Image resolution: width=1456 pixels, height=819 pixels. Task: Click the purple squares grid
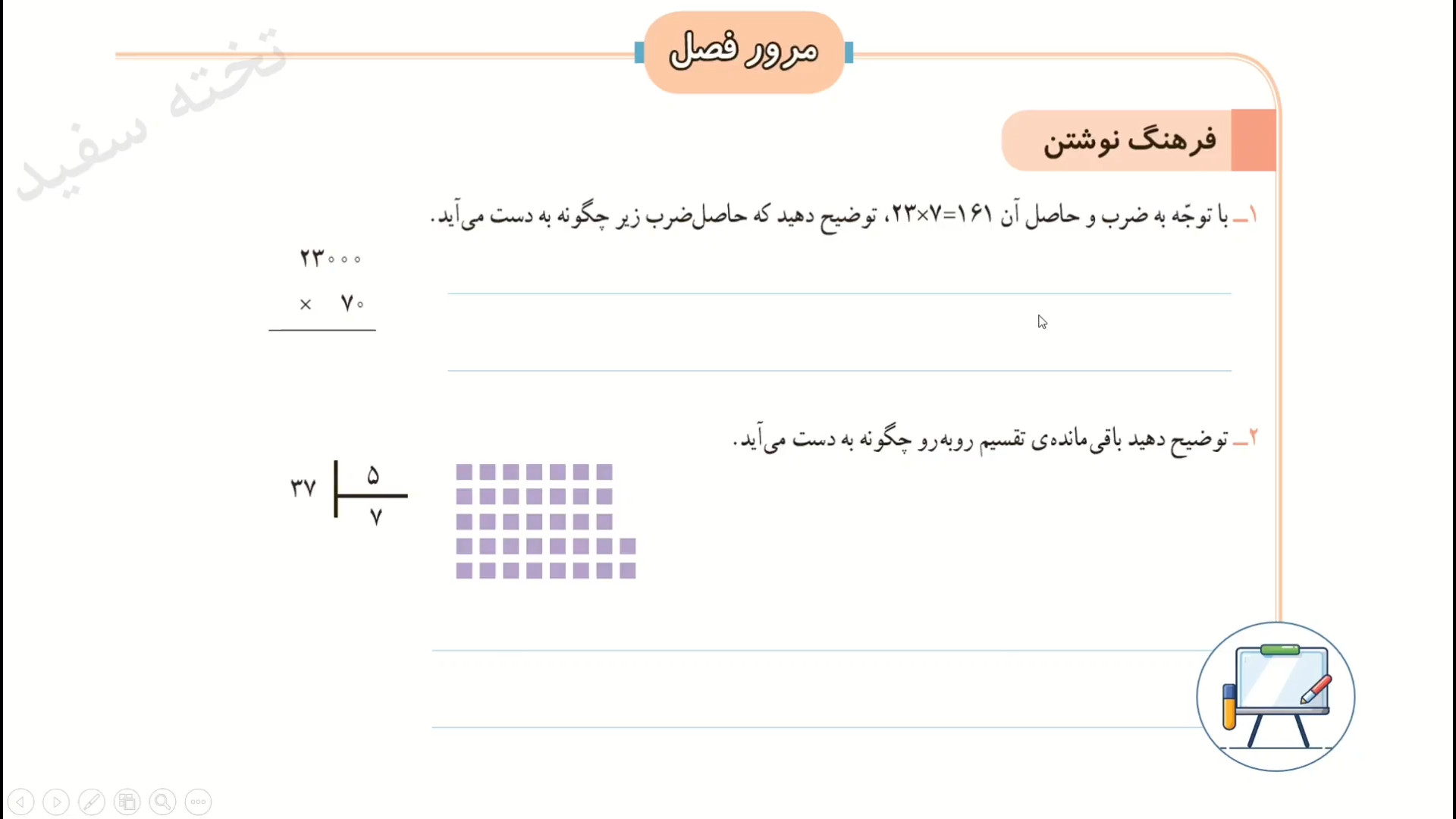544,521
